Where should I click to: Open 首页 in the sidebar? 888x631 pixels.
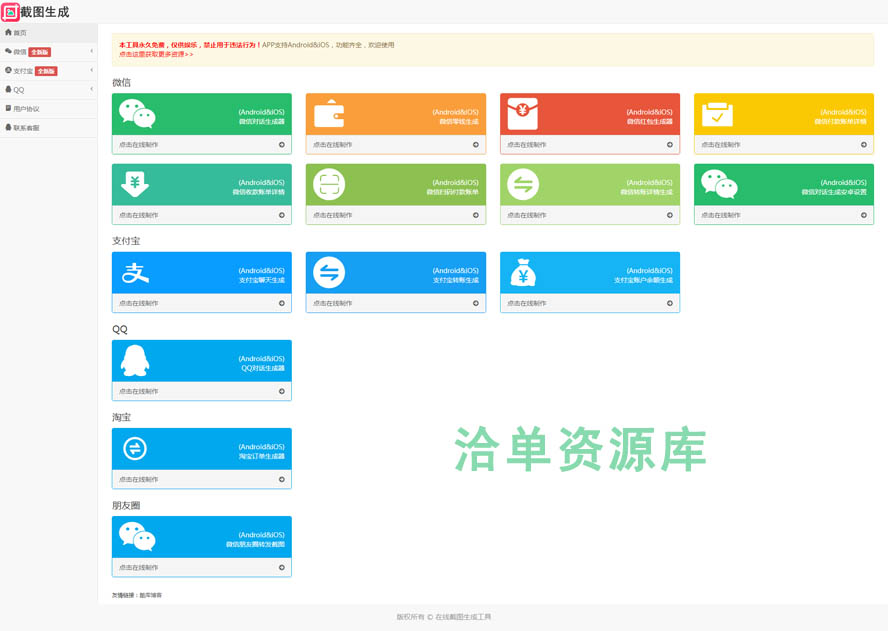coord(49,33)
